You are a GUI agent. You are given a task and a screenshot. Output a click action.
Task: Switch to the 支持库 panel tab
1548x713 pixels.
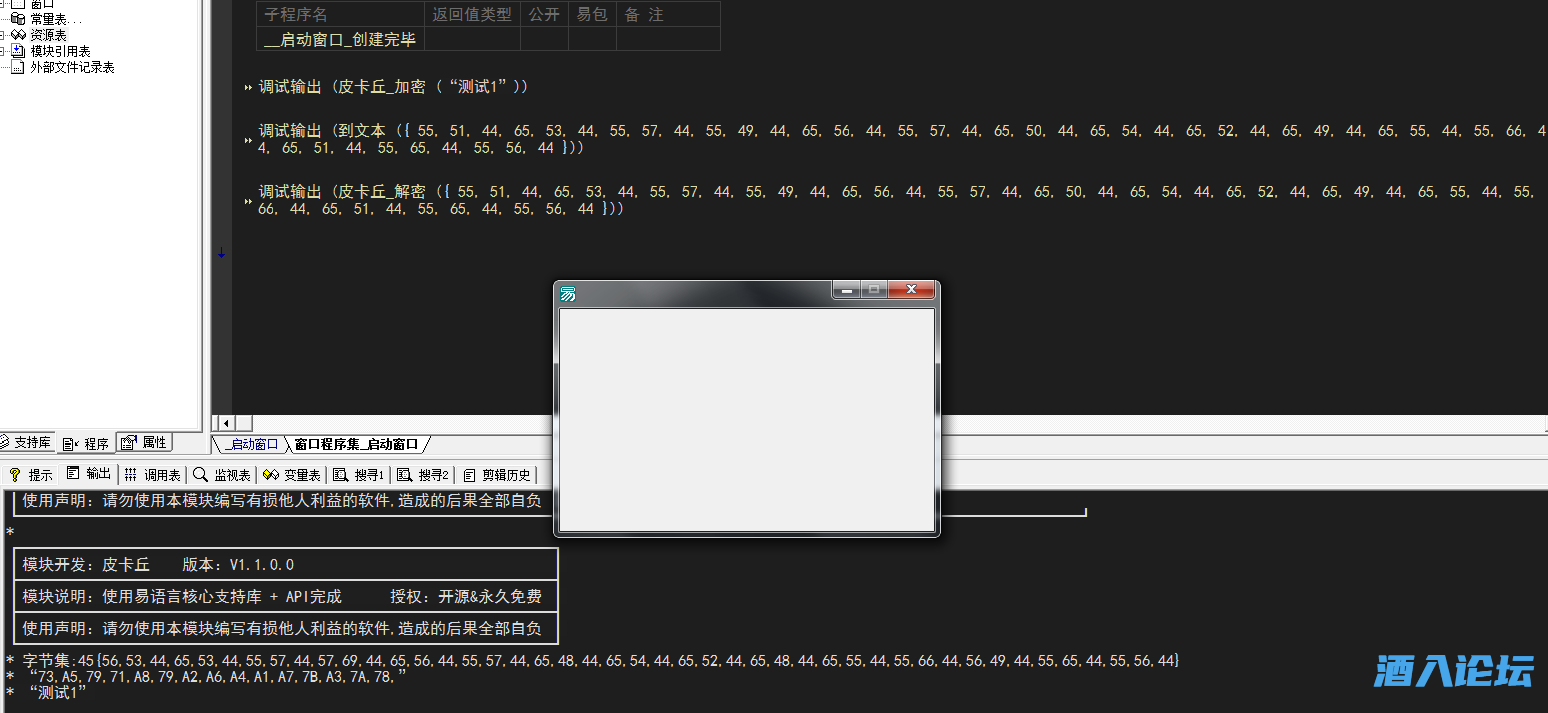pos(27,443)
